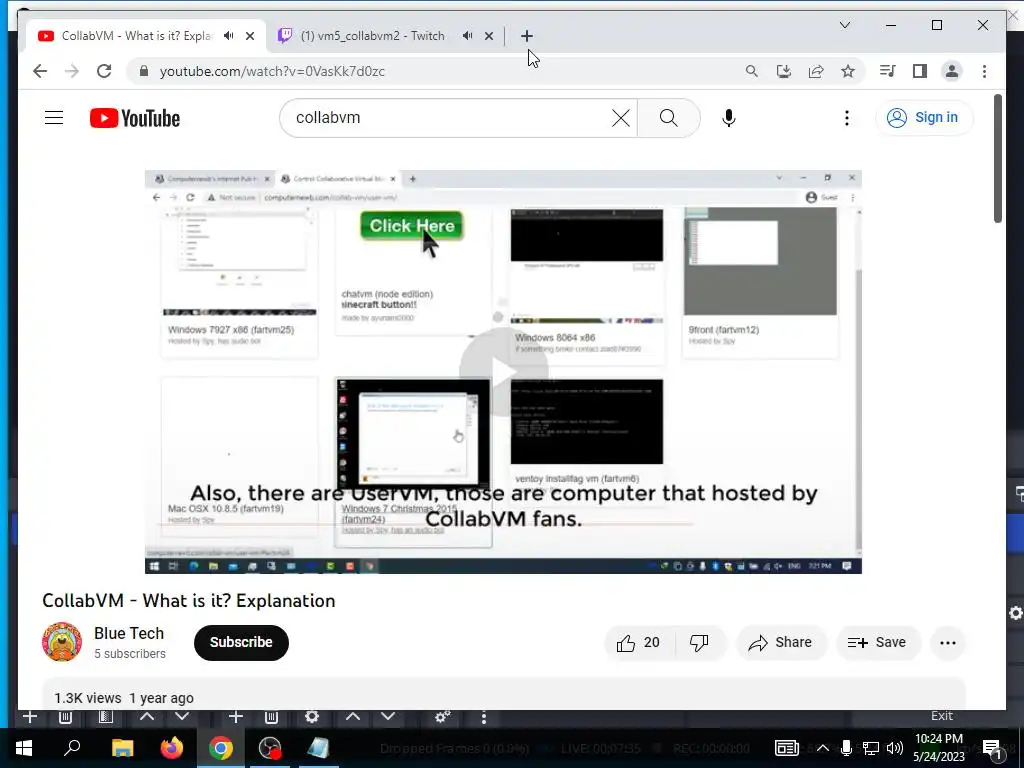Reload the YouTube page
1024x768 pixels.
[104, 71]
